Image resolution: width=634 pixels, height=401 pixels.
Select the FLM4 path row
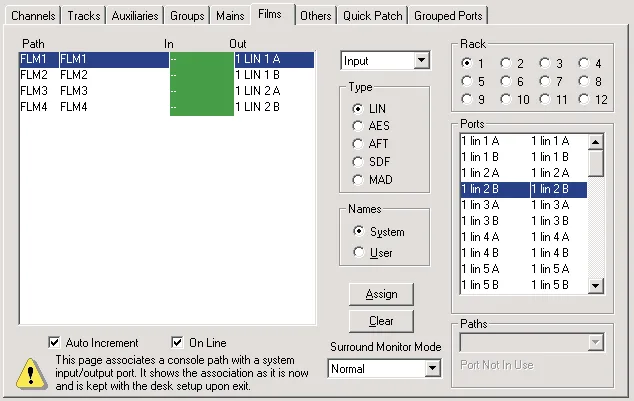pos(167,107)
